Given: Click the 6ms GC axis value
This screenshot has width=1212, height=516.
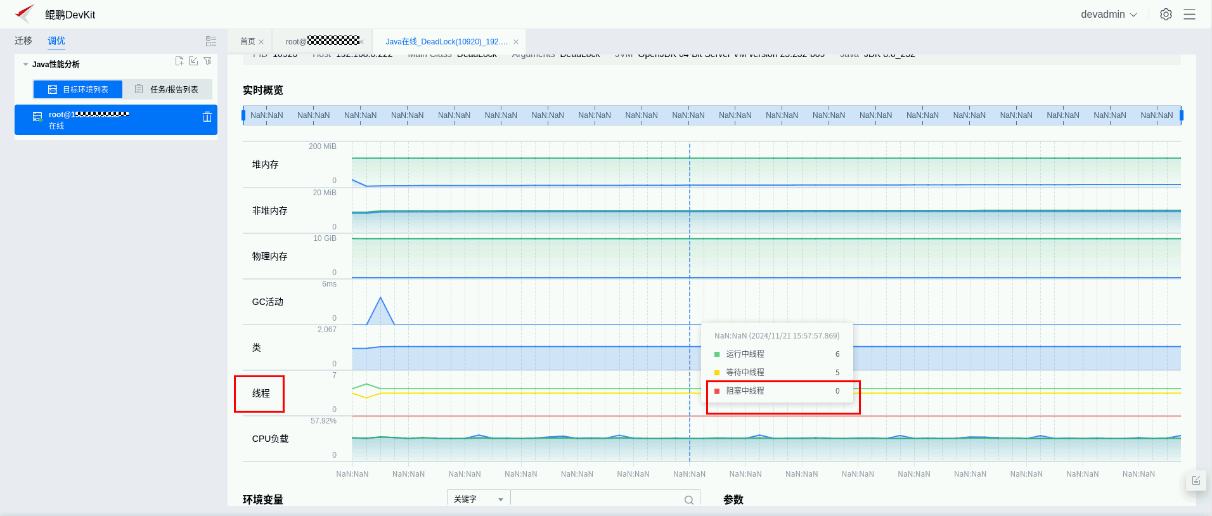Looking at the screenshot, I should tap(329, 284).
